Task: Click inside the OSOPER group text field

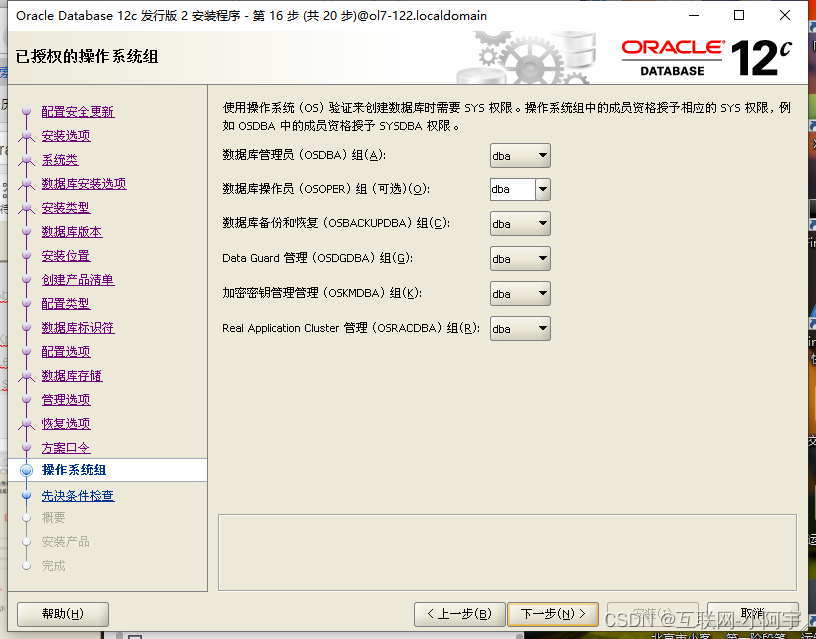Action: (x=513, y=189)
